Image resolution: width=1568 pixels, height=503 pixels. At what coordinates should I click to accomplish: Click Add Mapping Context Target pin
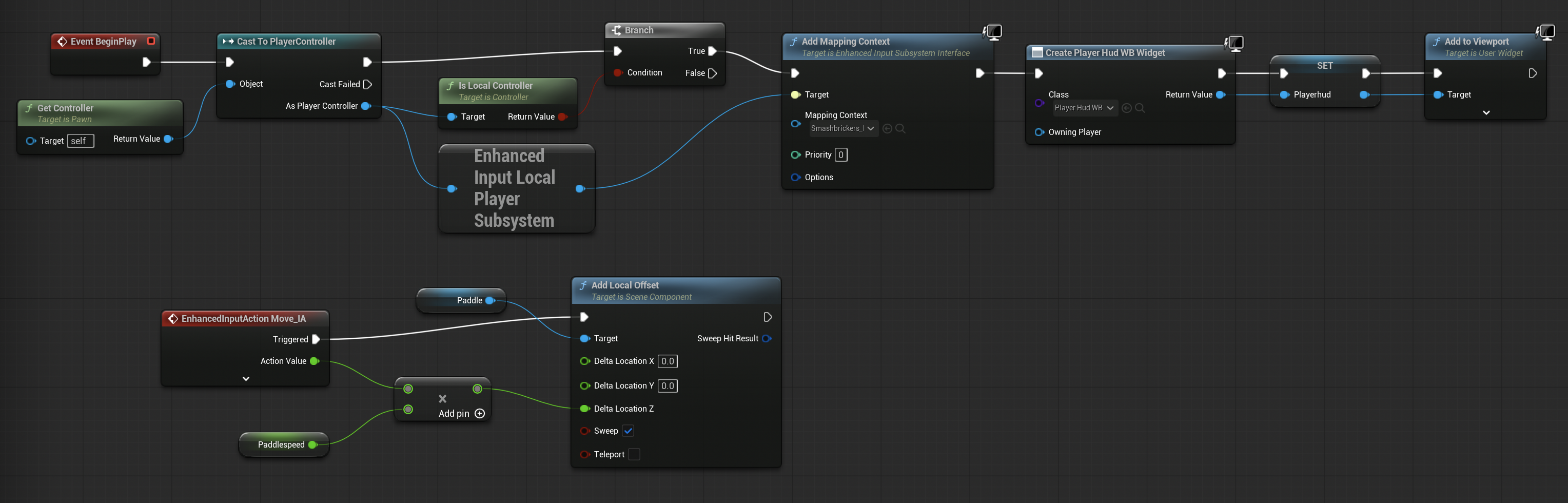(x=796, y=94)
